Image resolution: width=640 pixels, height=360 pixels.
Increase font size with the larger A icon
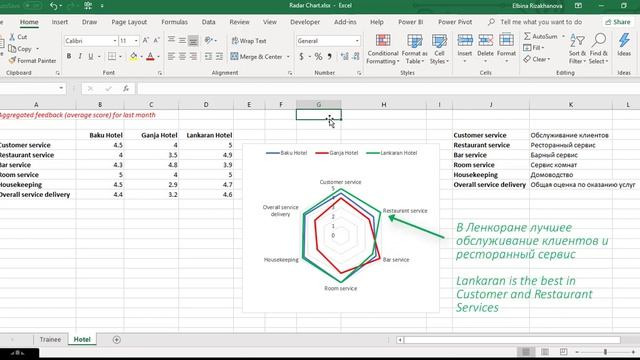point(146,40)
